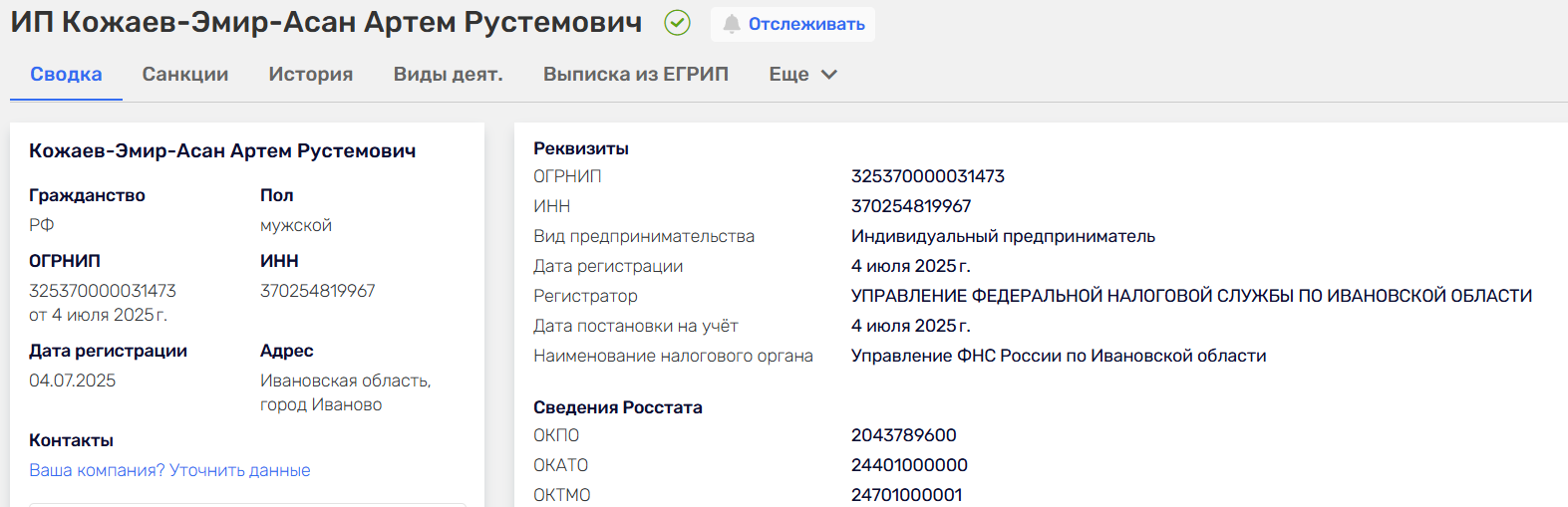Open the Сводка tab
This screenshot has width=1568, height=507.
(x=66, y=75)
